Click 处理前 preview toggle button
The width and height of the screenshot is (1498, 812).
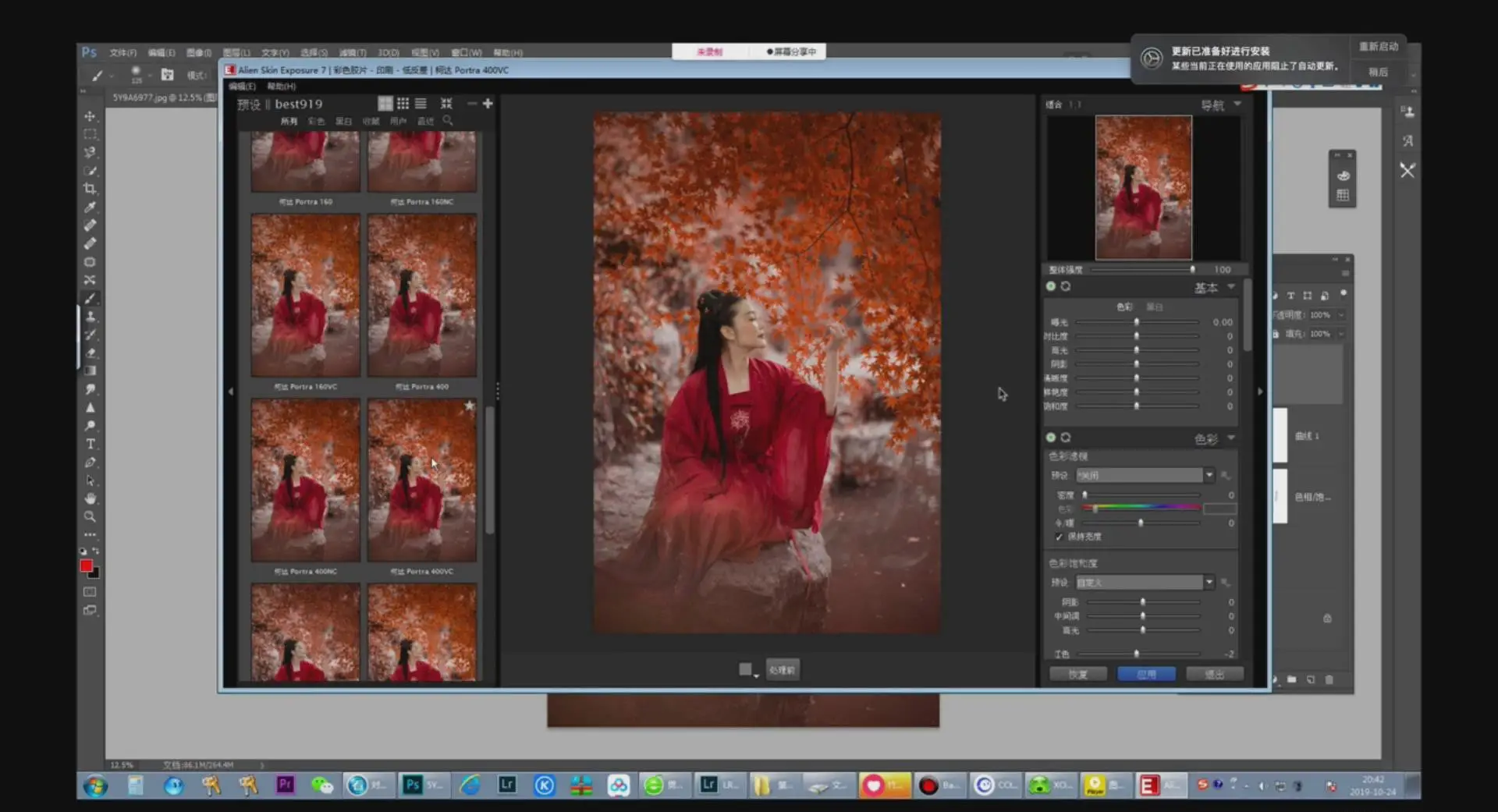pyautogui.click(x=783, y=670)
